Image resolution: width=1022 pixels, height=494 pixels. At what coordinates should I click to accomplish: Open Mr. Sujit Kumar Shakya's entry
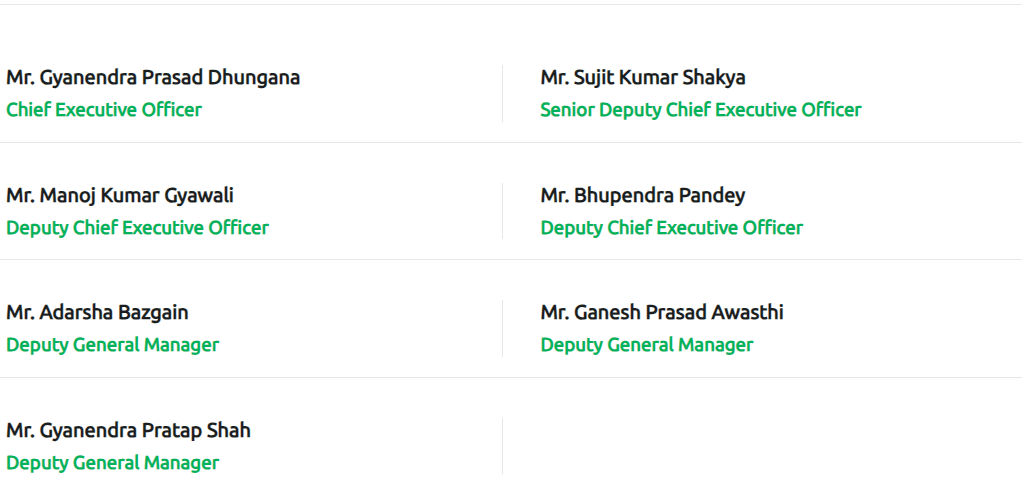(x=643, y=78)
